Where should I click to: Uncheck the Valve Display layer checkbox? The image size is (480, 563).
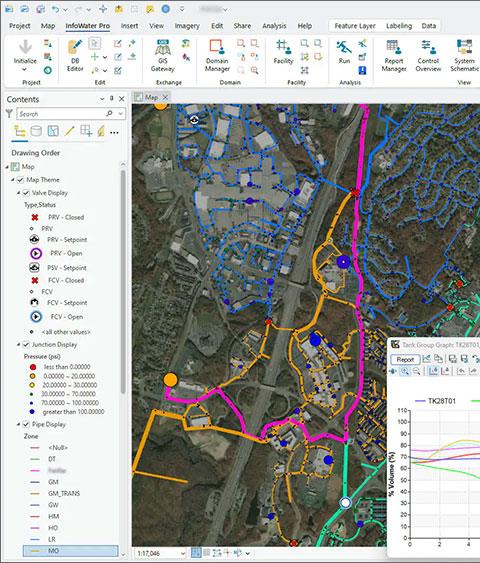click(26, 193)
